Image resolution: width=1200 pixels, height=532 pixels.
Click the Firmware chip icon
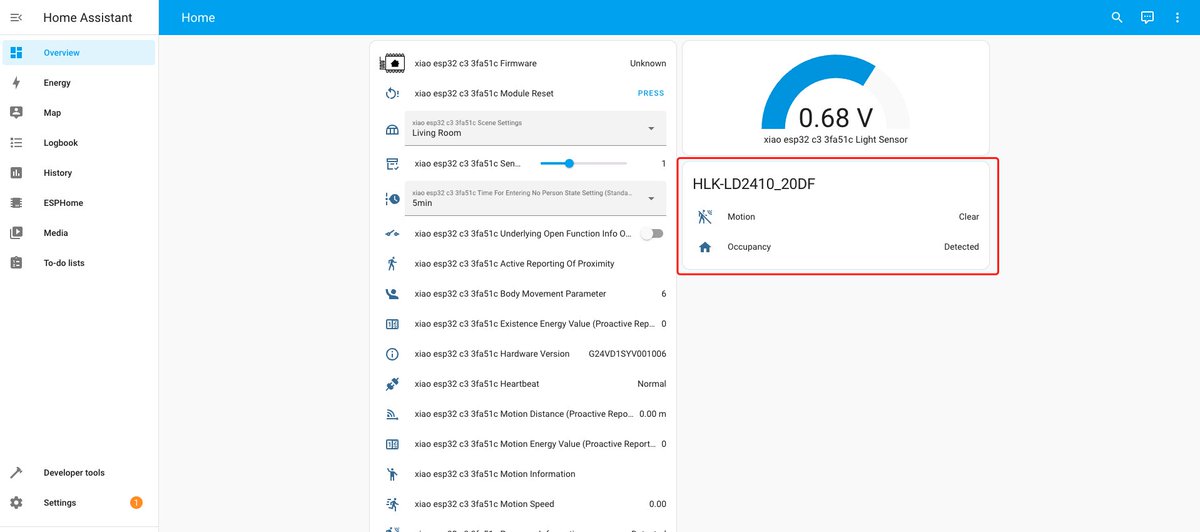pos(392,63)
